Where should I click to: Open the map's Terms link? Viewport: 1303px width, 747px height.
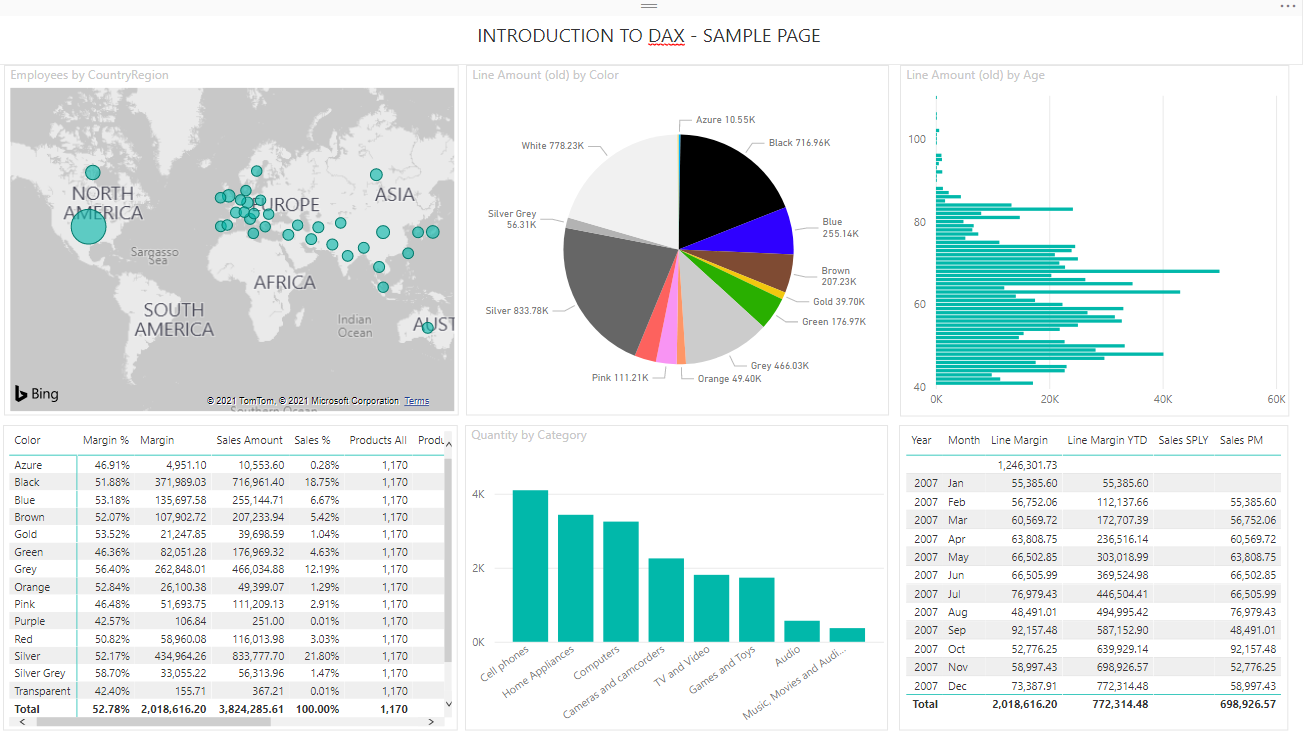tap(416, 401)
